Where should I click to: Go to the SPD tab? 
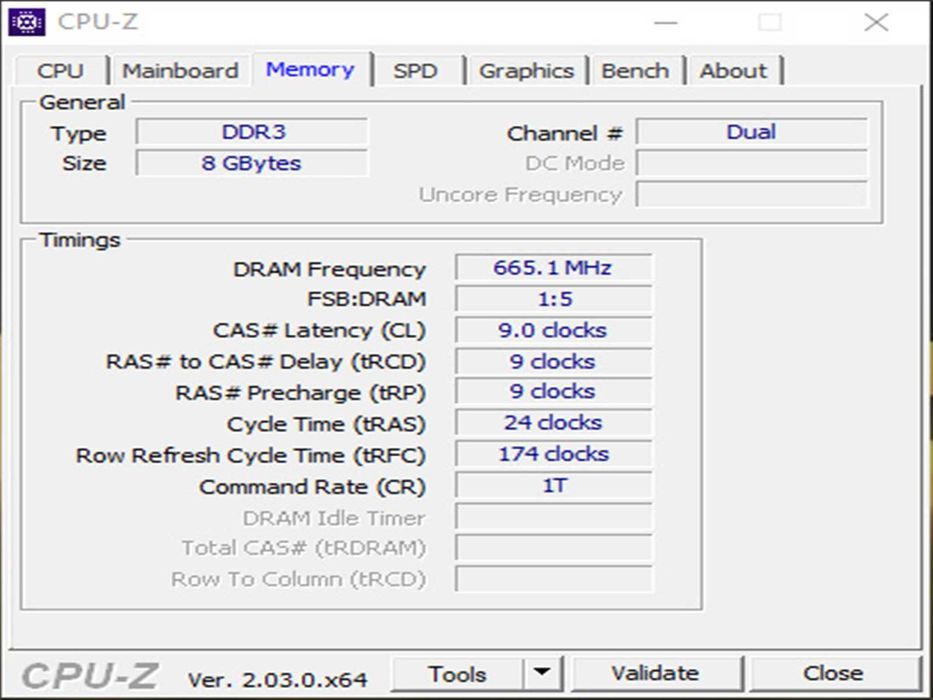pyautogui.click(x=415, y=71)
